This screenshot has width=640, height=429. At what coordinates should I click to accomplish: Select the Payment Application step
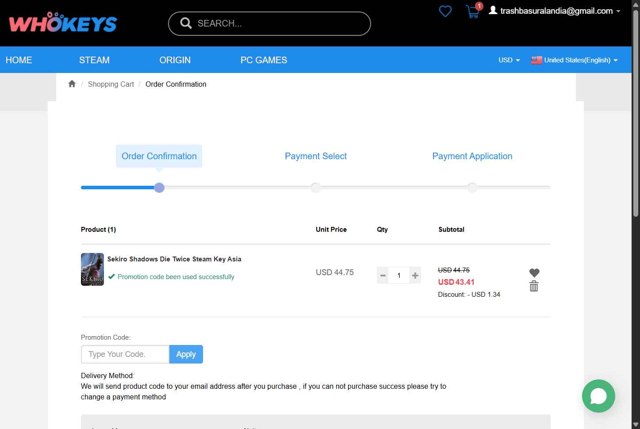472,156
